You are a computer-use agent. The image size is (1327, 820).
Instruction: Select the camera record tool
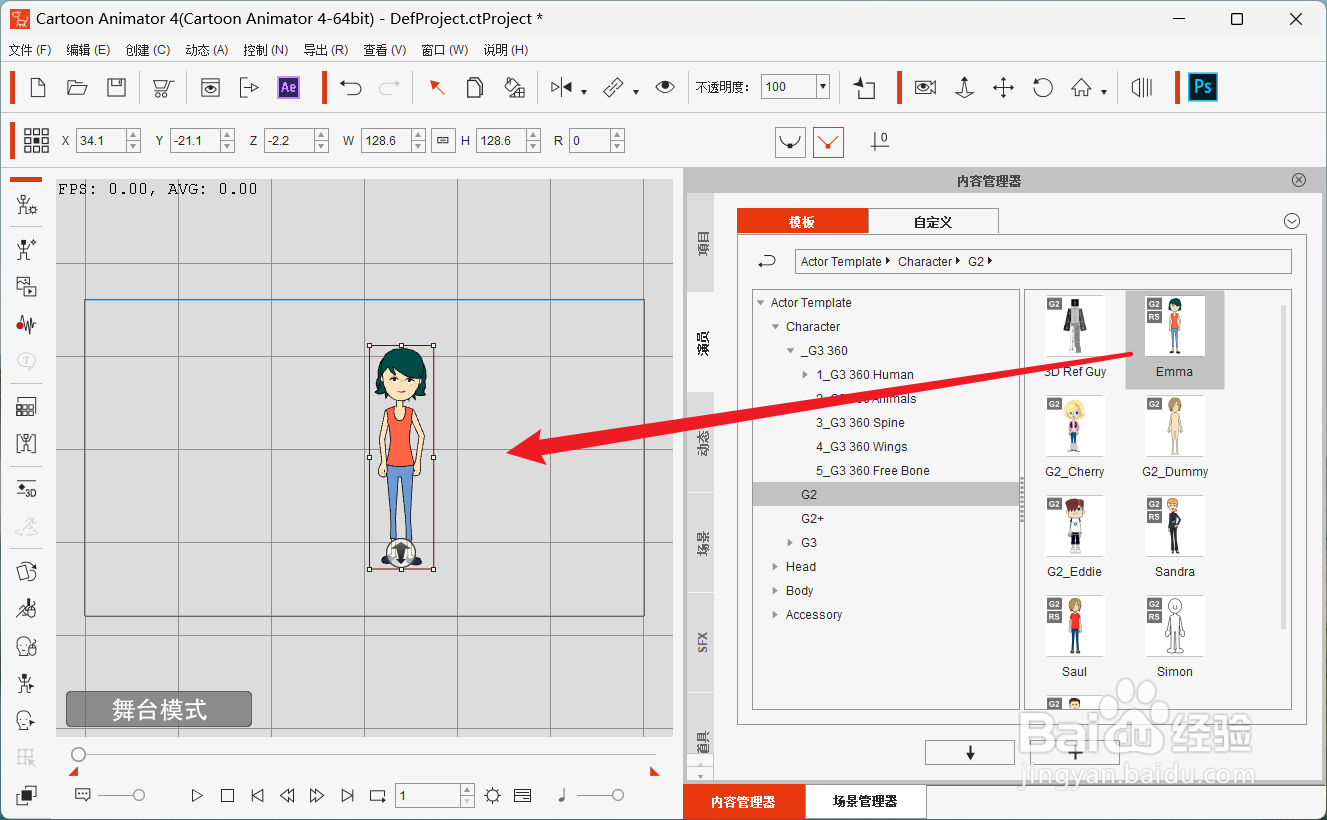(x=925, y=88)
